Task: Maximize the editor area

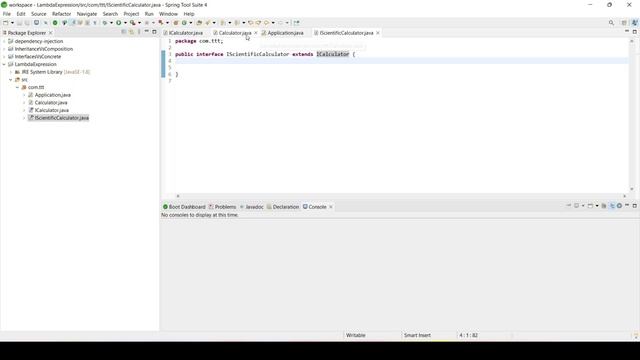Action: pos(635,31)
